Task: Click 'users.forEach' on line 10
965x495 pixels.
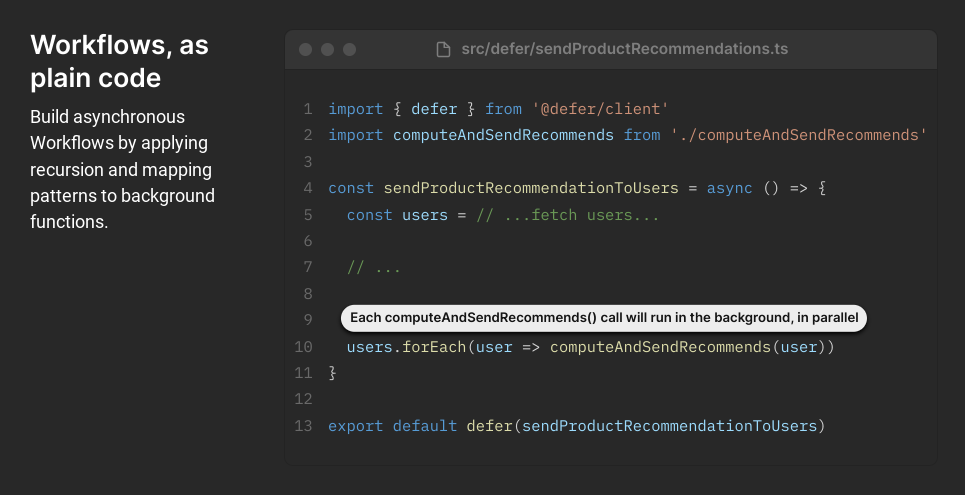Action: coord(406,347)
